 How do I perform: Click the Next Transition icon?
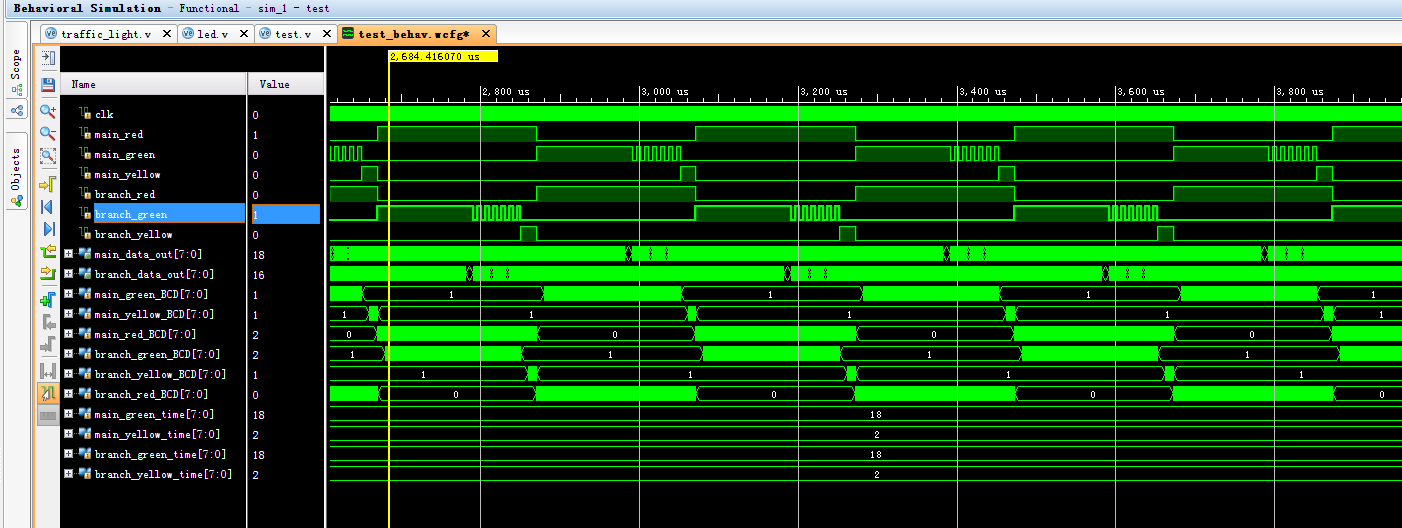[x=48, y=272]
